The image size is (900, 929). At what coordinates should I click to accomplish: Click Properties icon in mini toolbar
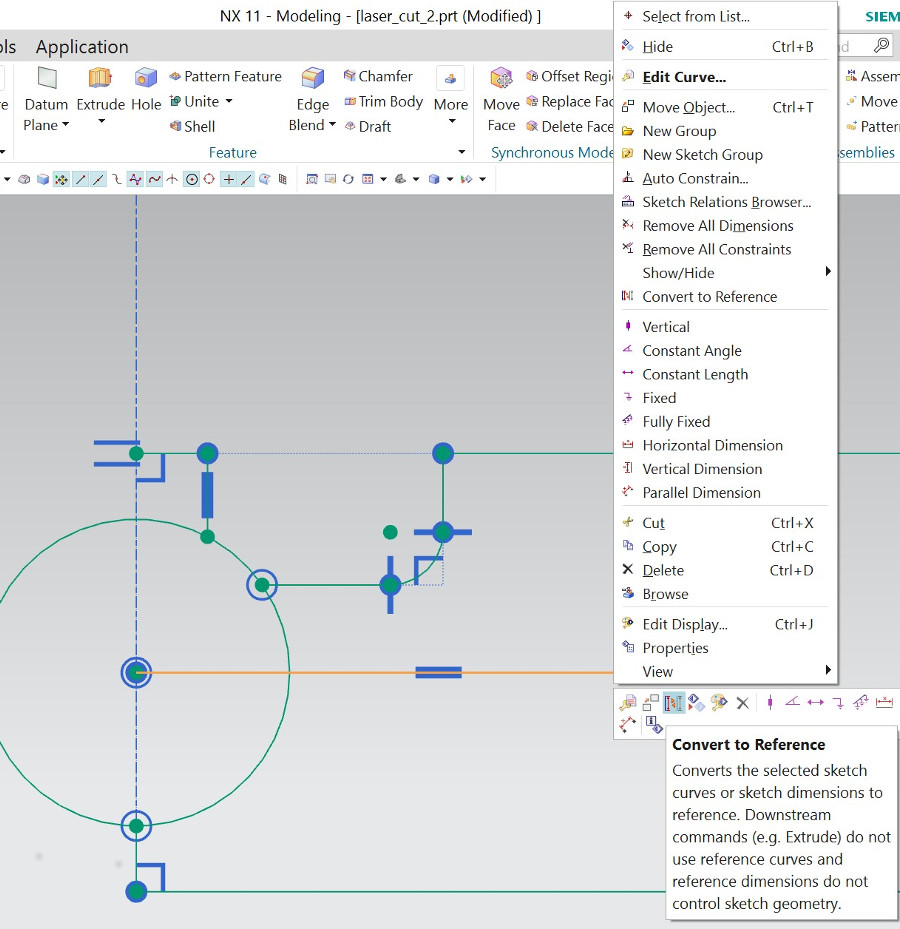point(653,724)
